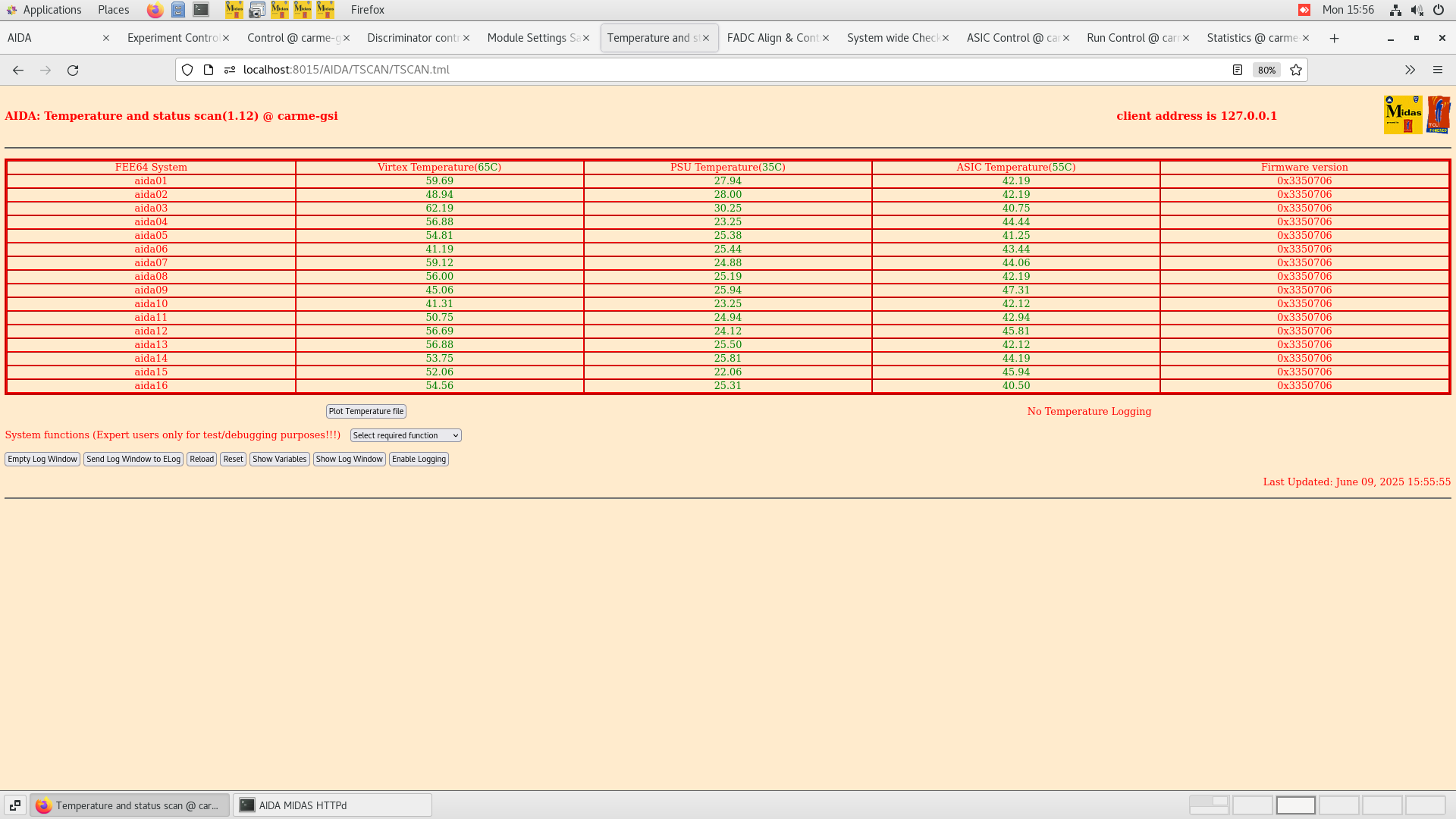Open the Midas logo icon in page header
Screen dimensions: 1456x819
click(1403, 115)
